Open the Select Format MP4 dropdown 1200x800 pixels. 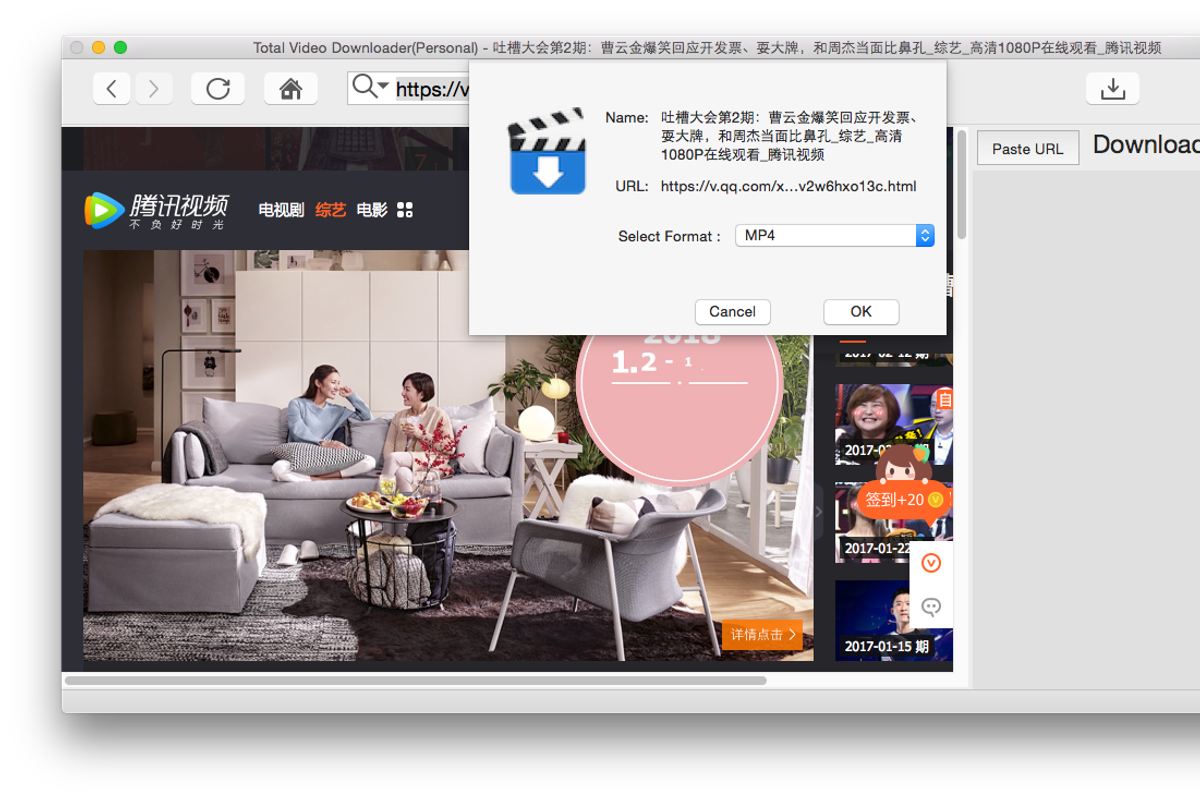coord(835,236)
